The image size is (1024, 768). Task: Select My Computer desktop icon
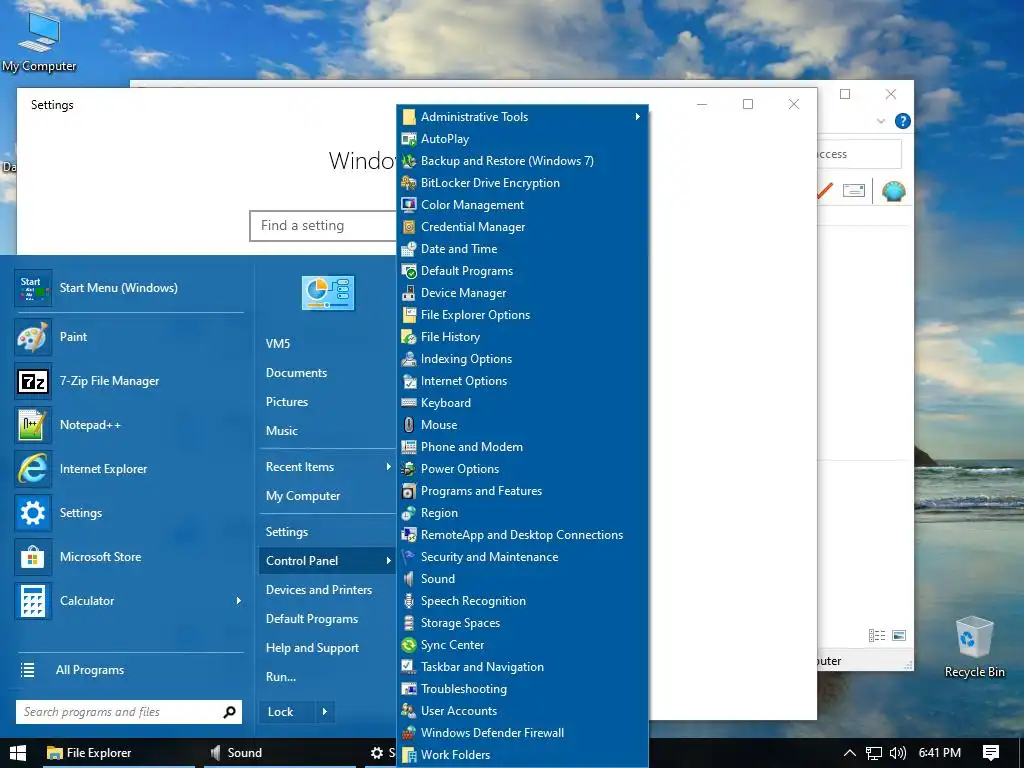39,42
